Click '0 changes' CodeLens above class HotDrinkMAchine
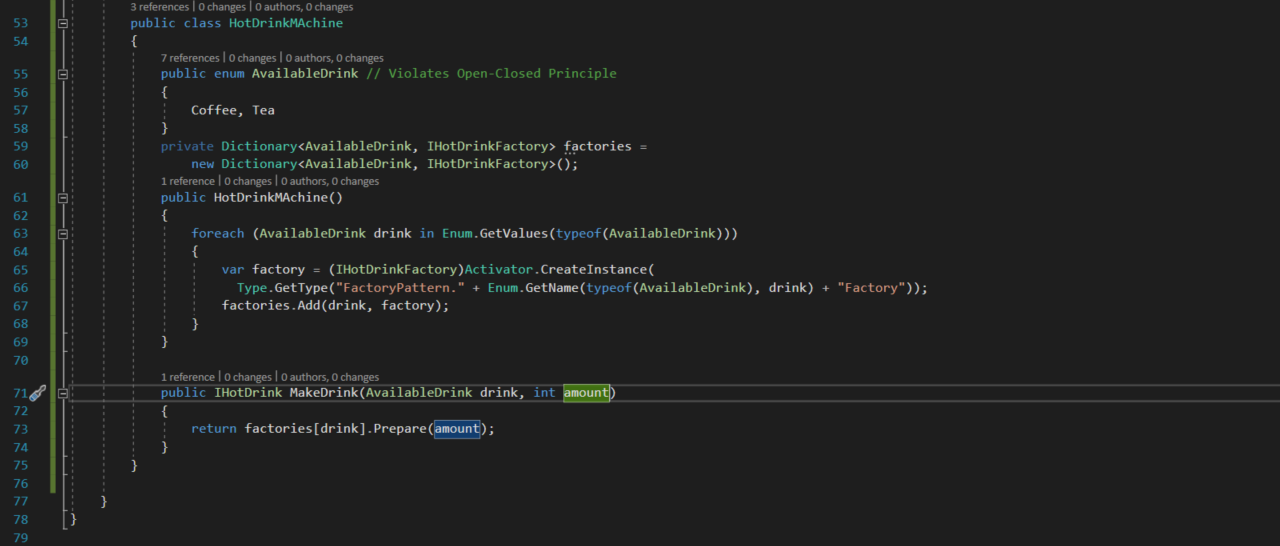This screenshot has height=546, width=1280. click(220, 7)
